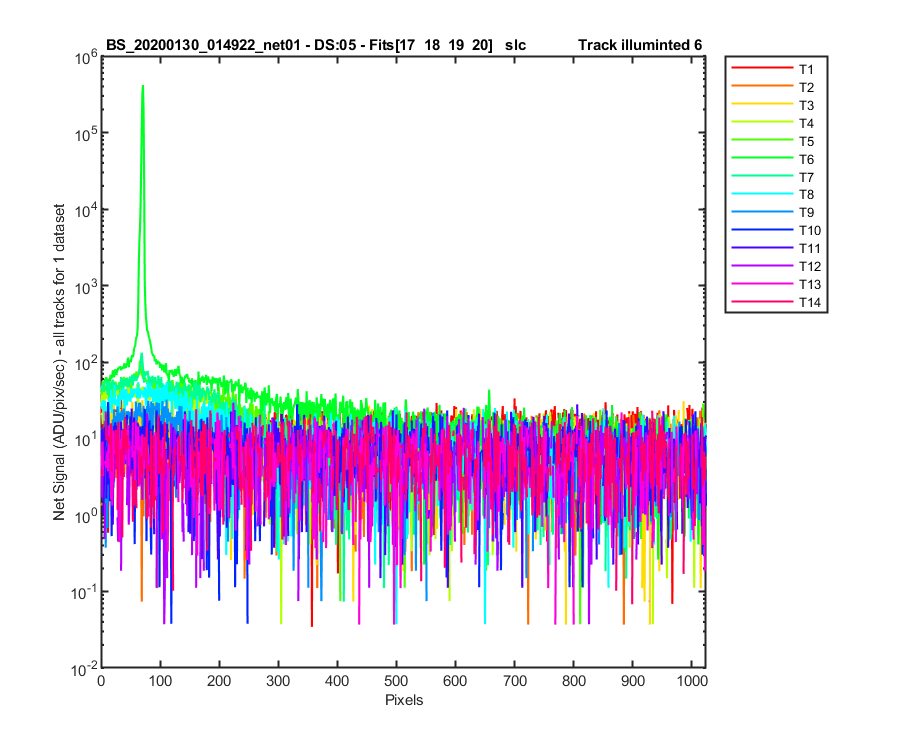
Task: Click the blue T10 legend line sample
Action: [762, 230]
